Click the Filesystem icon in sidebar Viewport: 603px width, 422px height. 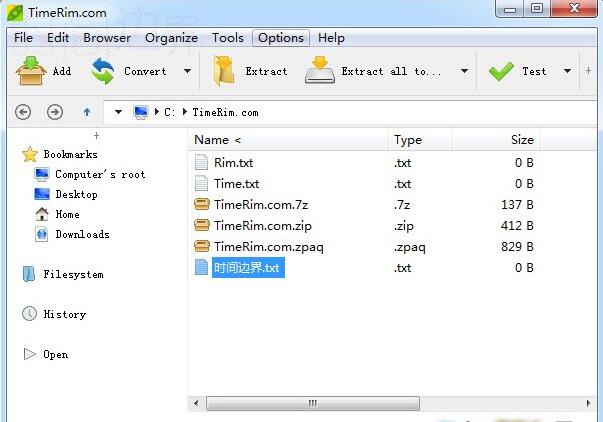coord(29,274)
